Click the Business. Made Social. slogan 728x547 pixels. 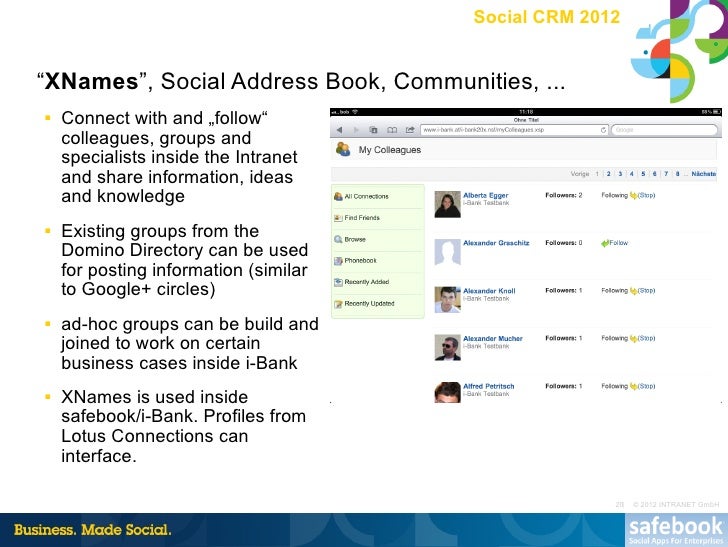(x=92, y=530)
